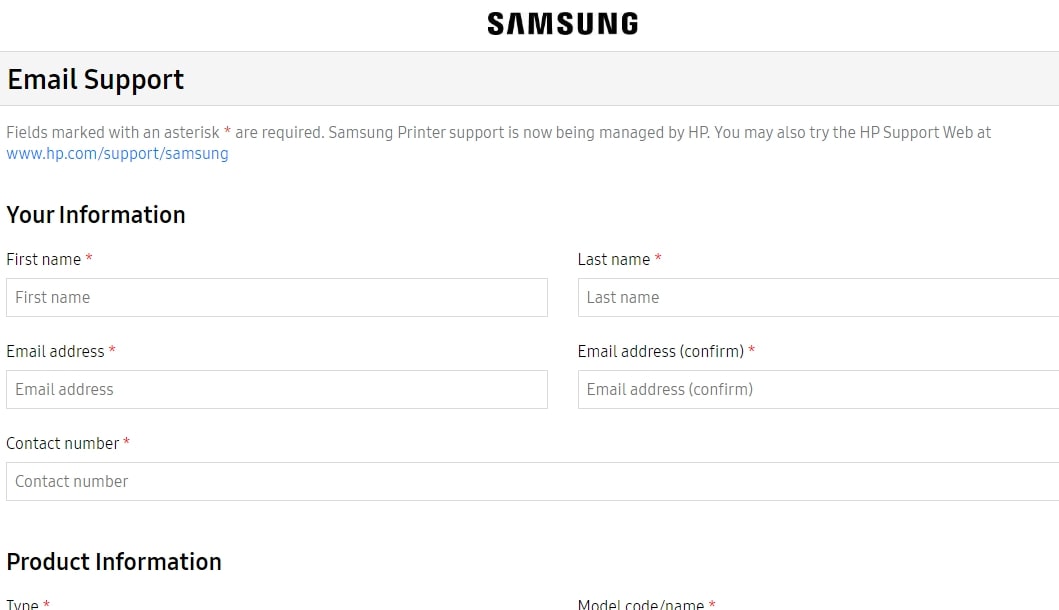Click the Last name field label
Viewport: 1059px width, 610px height.
click(613, 259)
